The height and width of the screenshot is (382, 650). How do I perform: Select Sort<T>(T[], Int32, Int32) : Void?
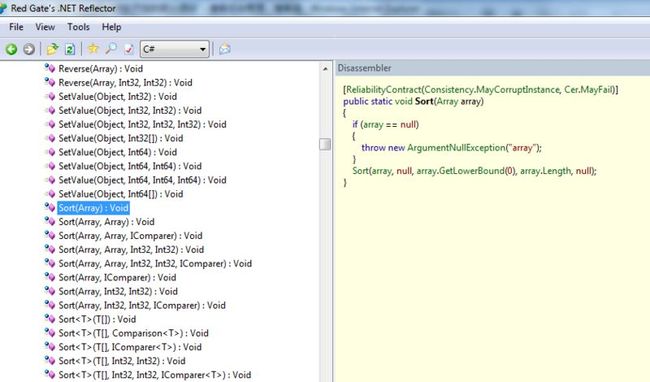(x=122, y=361)
